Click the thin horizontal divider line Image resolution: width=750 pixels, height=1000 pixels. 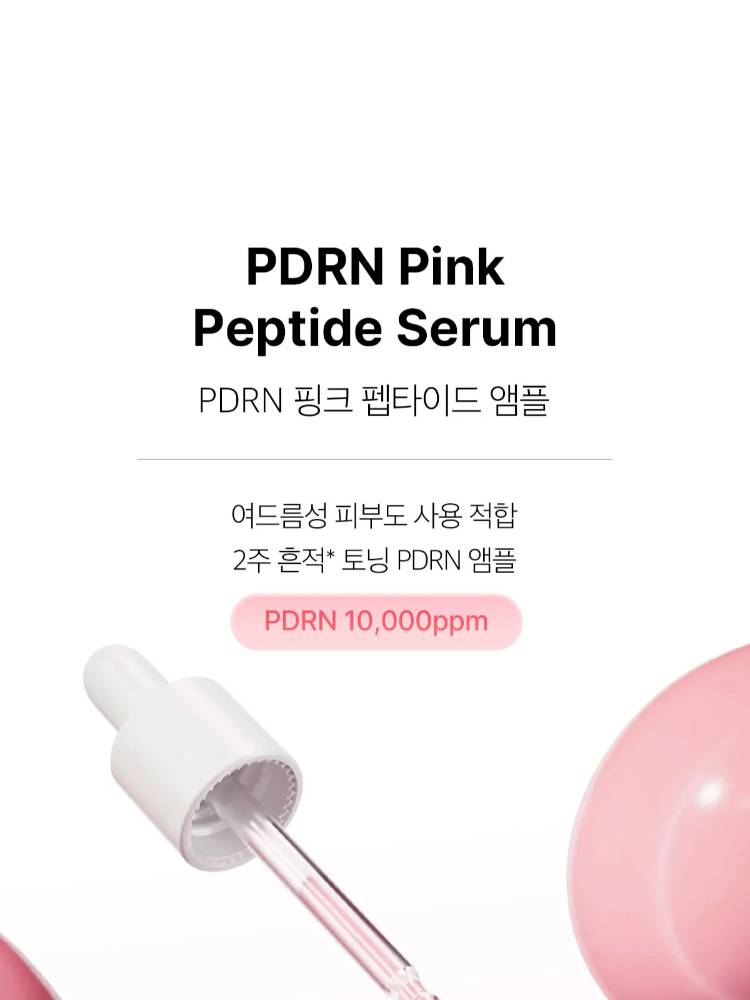[374, 459]
